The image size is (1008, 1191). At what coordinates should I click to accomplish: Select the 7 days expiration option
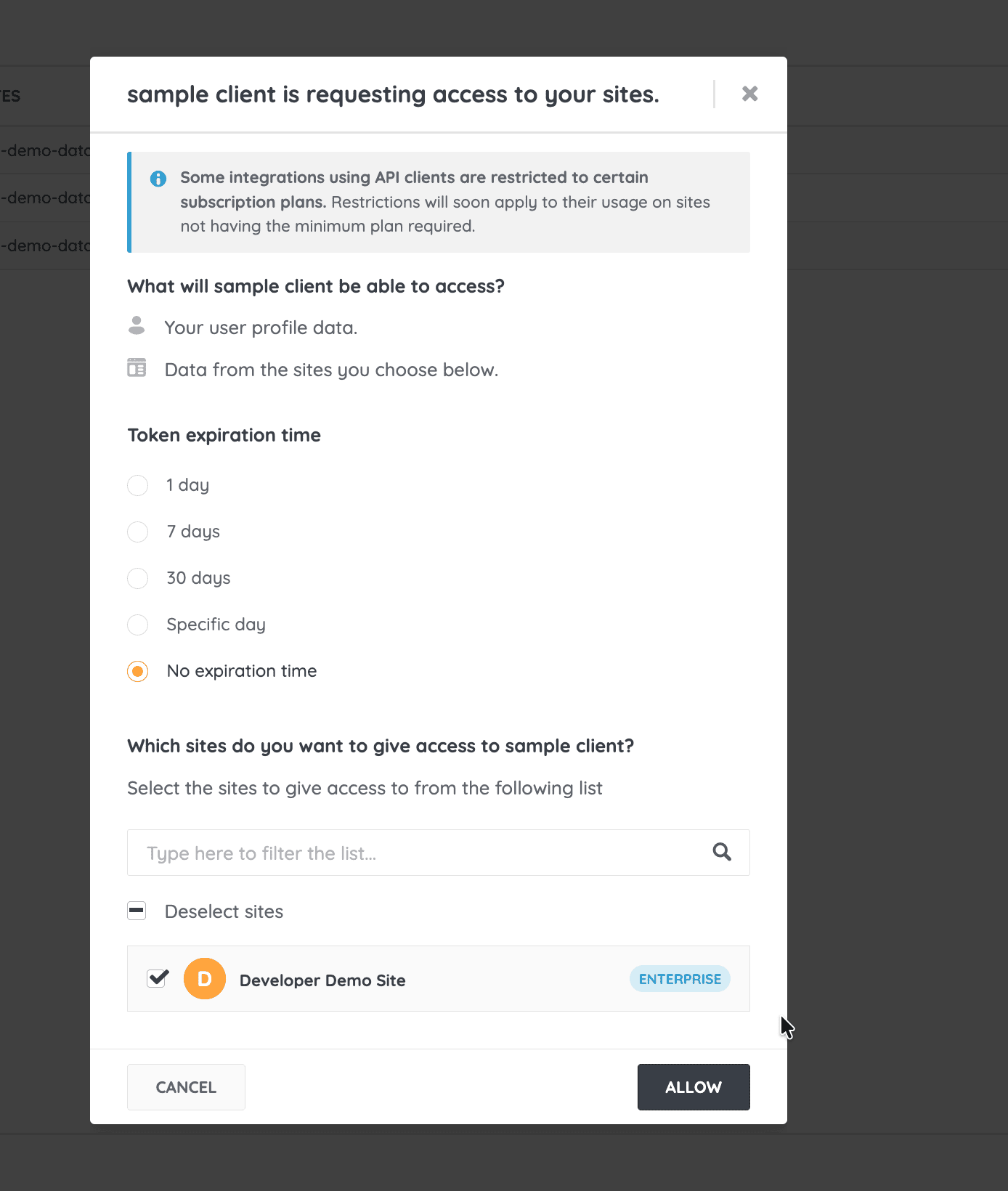(x=138, y=532)
